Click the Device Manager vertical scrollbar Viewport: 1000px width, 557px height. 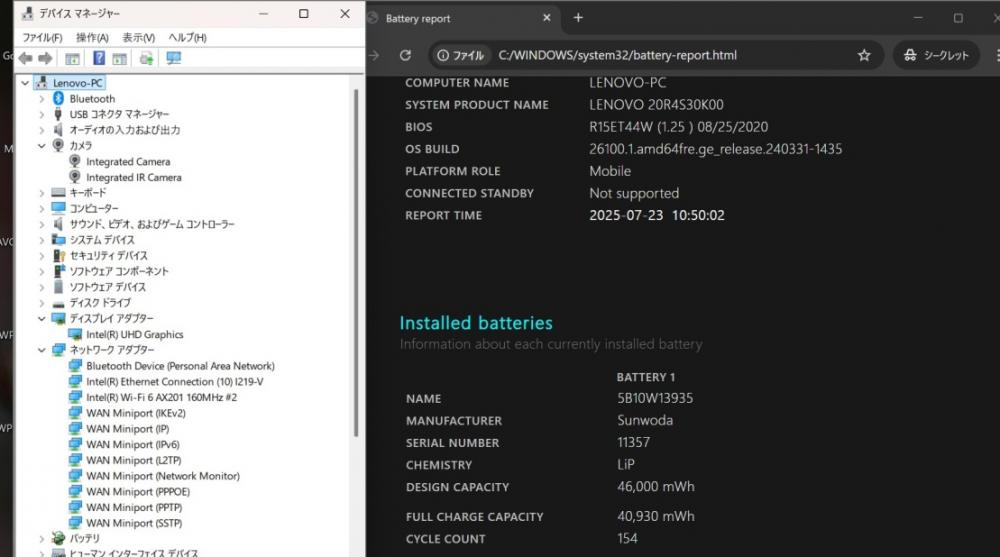coord(355,262)
